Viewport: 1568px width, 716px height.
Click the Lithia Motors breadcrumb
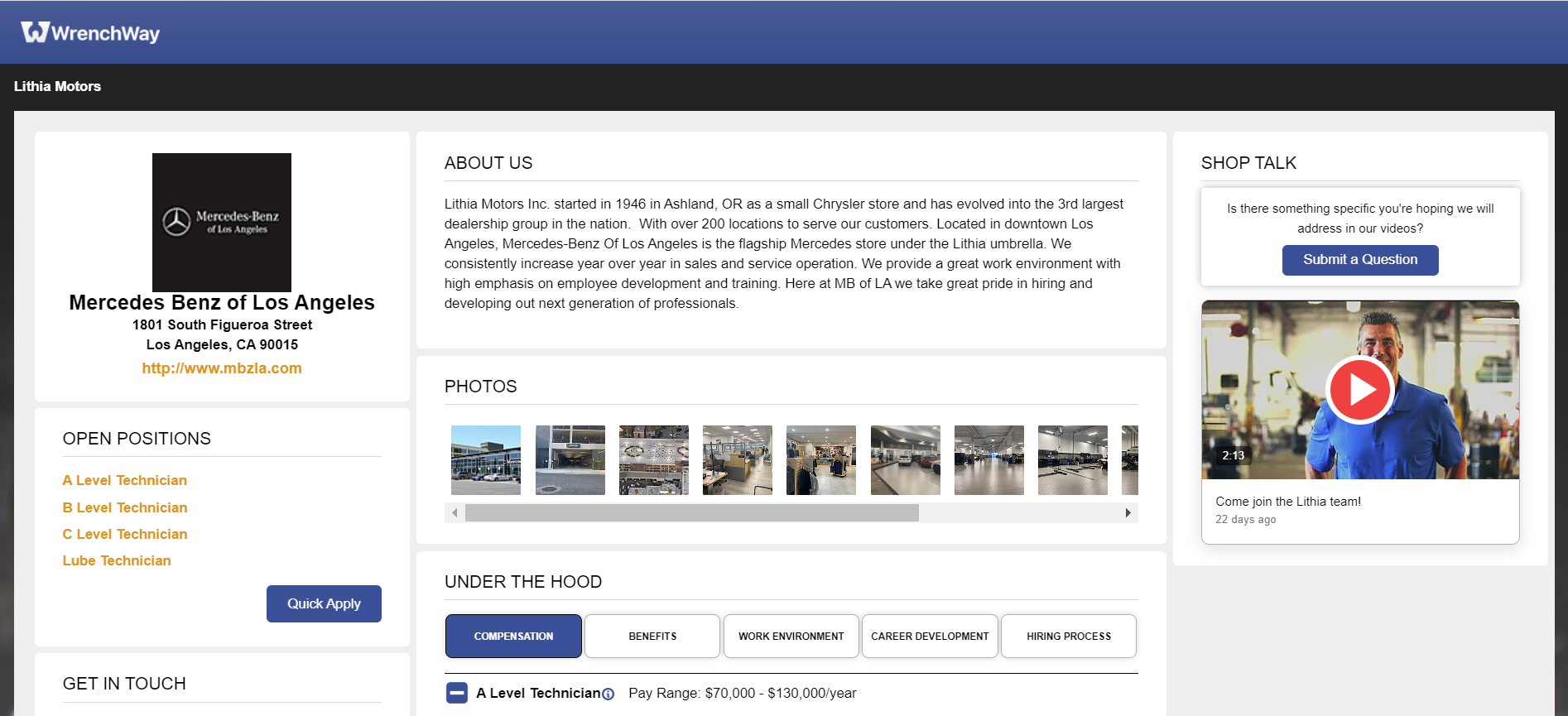pos(57,86)
